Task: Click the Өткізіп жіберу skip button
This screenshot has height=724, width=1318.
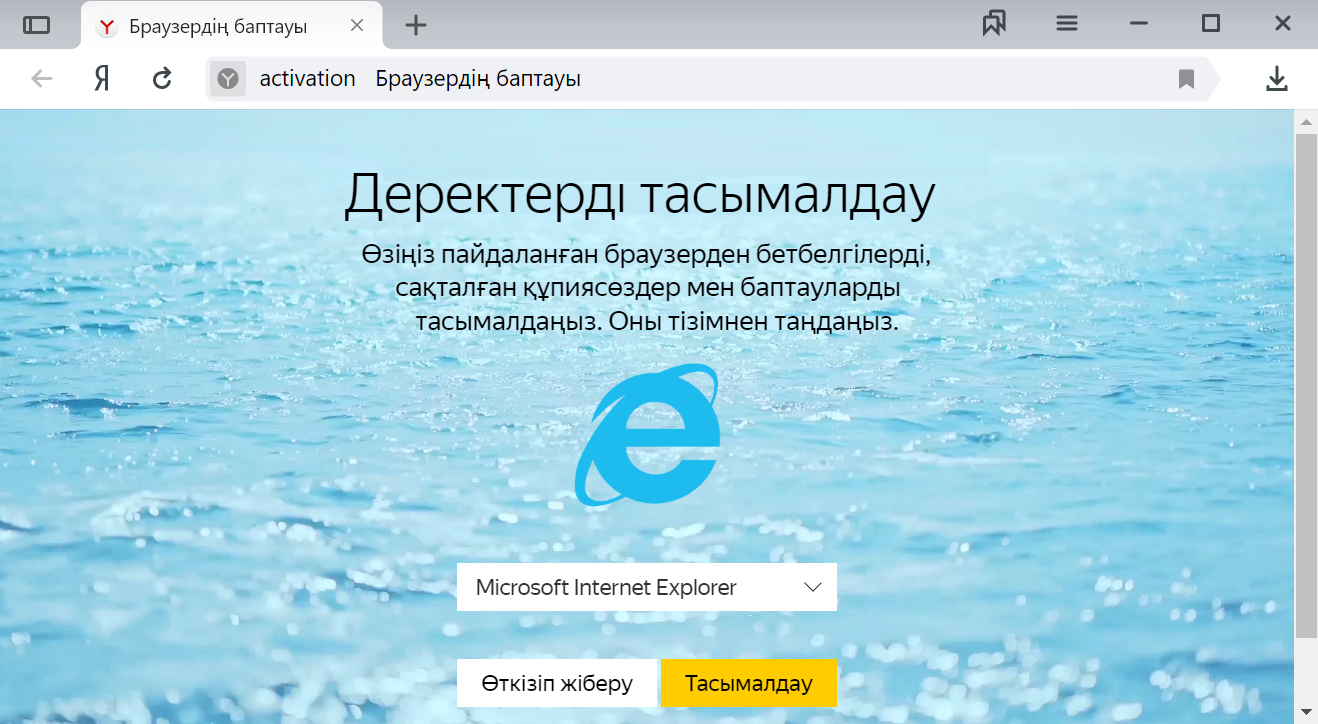Action: 557,683
